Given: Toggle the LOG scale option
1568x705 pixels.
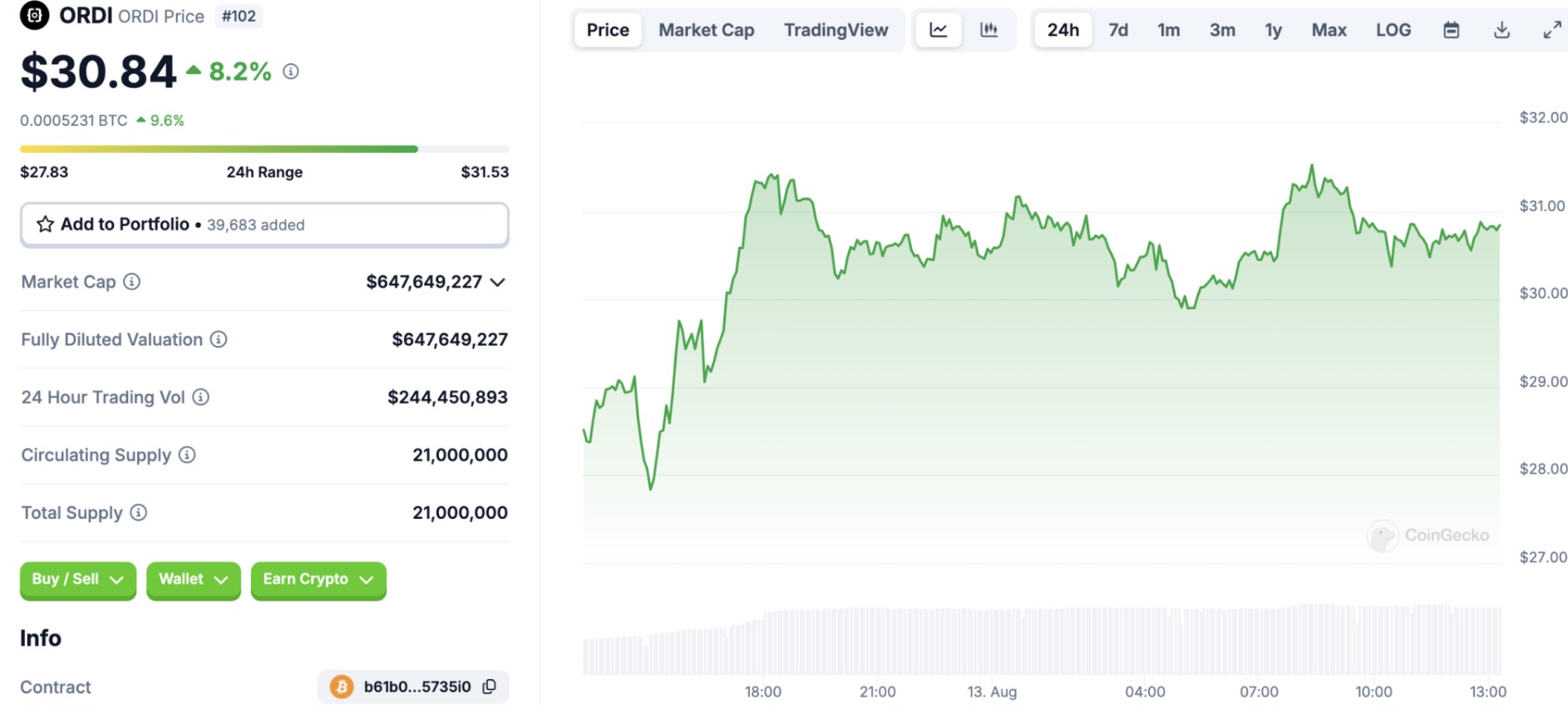Looking at the screenshot, I should (x=1393, y=30).
